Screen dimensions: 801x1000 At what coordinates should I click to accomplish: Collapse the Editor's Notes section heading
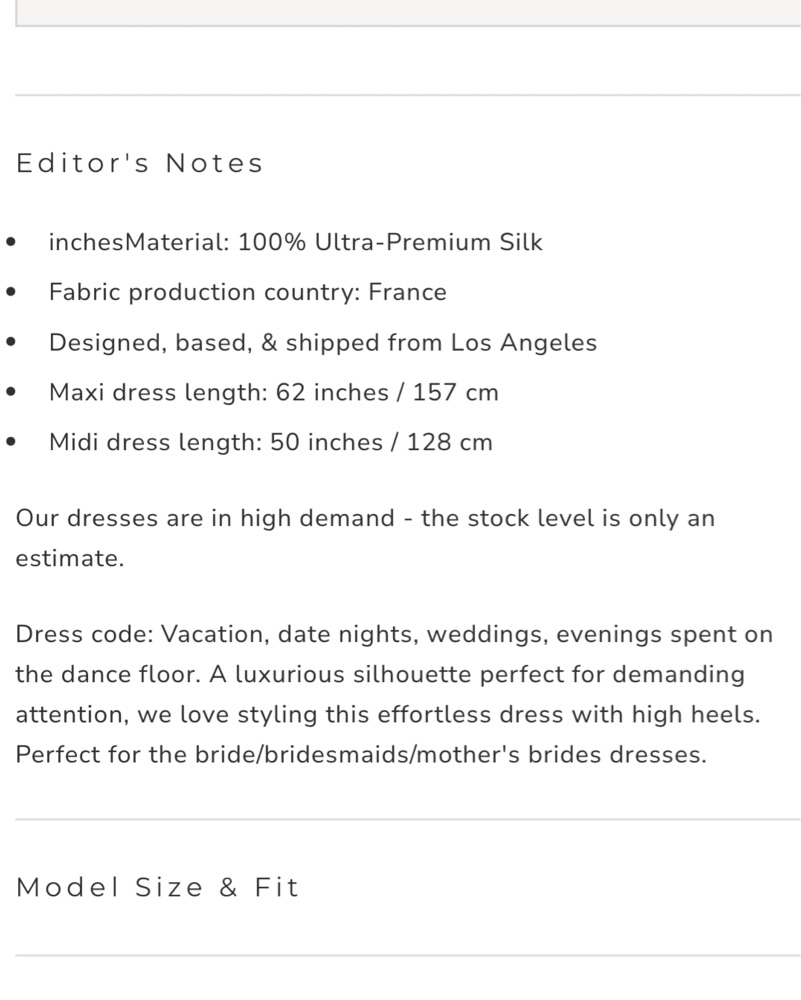coord(139,163)
